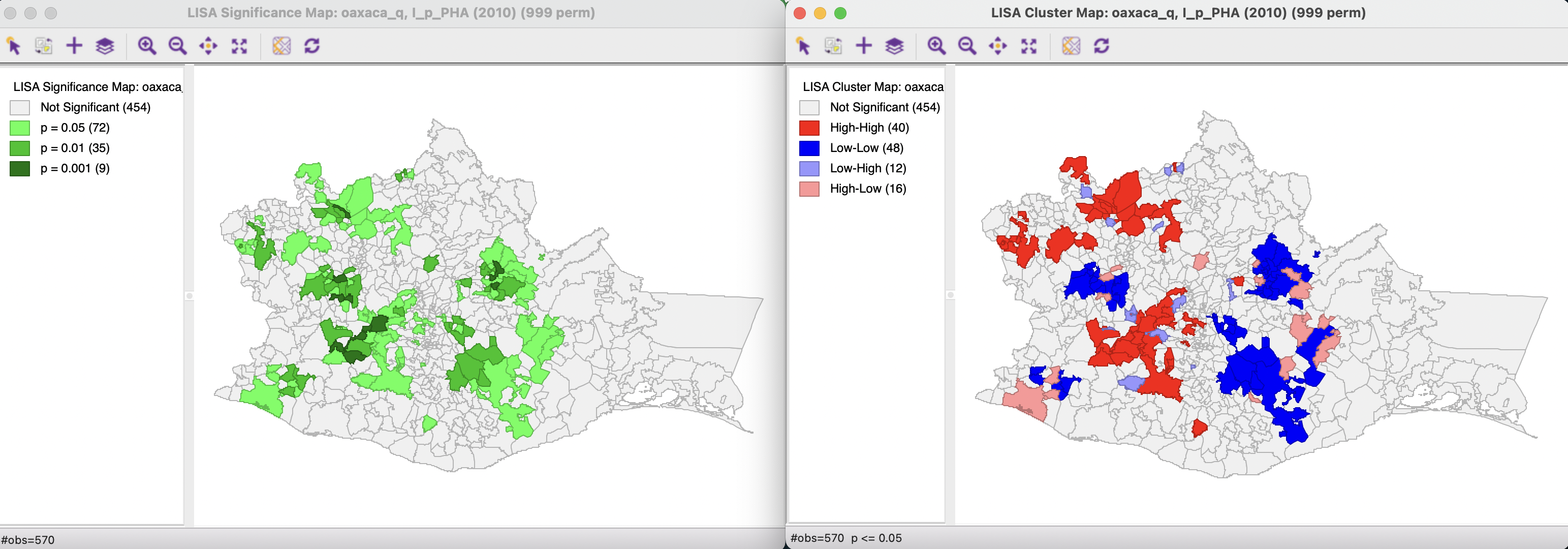Click invert selection icon in Significance Map toolbar
The height and width of the screenshot is (549, 1568).
(44, 46)
